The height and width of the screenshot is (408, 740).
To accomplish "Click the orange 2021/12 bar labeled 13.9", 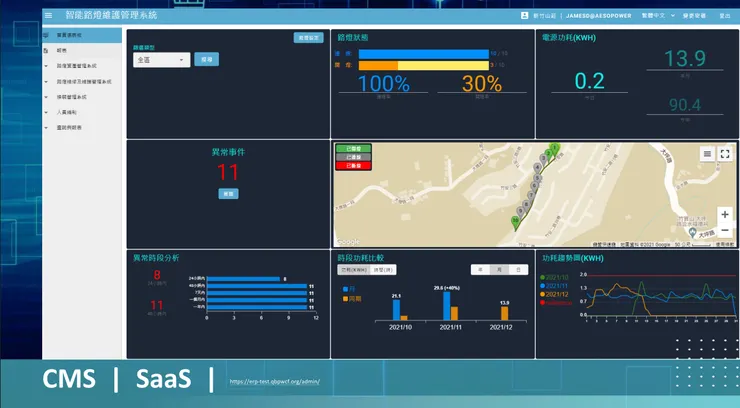I will (505, 314).
